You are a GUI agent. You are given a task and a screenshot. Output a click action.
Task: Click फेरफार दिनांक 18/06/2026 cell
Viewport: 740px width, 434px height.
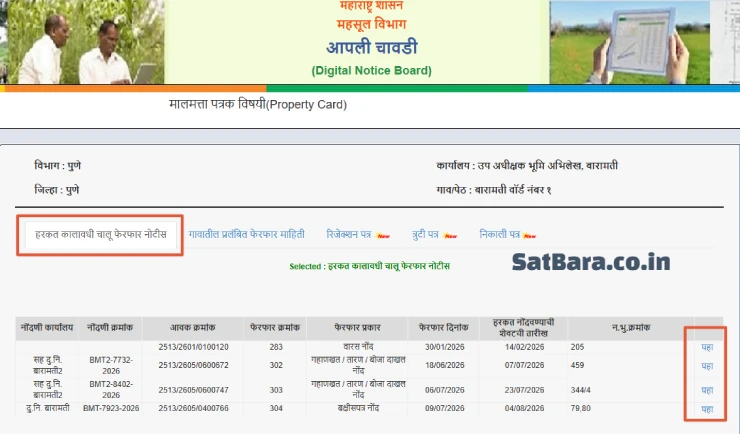pyautogui.click(x=445, y=366)
